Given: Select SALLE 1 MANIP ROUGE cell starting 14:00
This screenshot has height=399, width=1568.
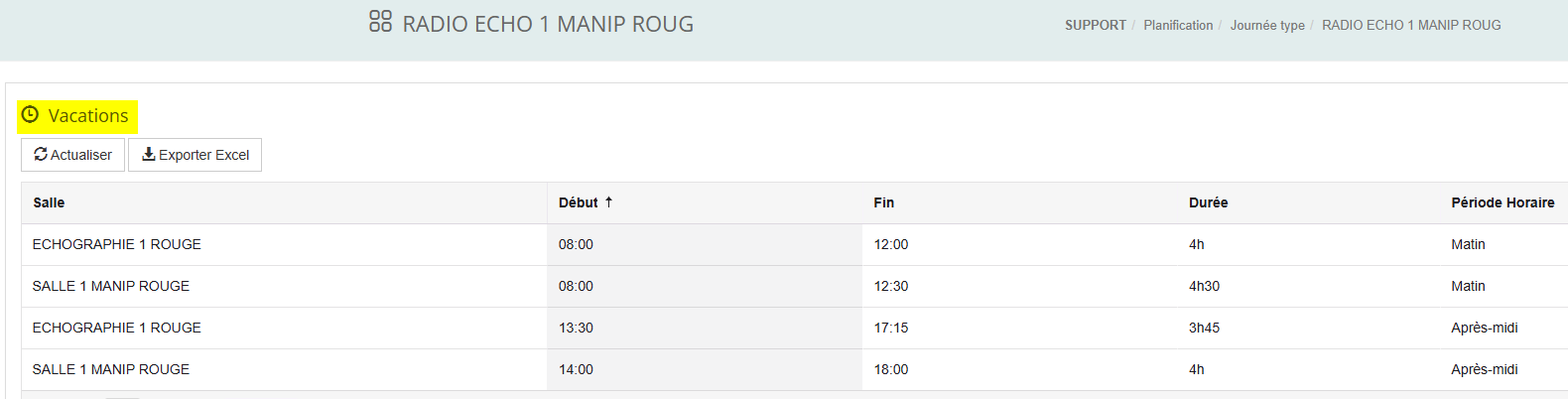Looking at the screenshot, I should (111, 369).
